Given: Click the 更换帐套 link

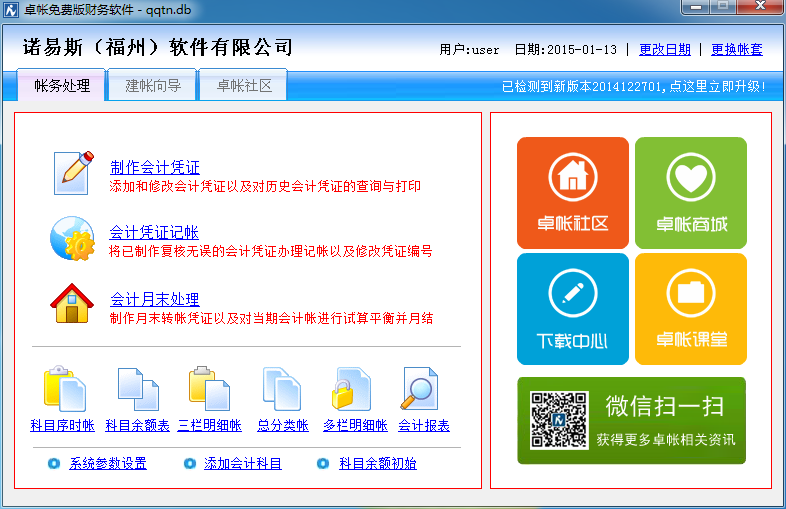Looking at the screenshot, I should [x=736, y=49].
